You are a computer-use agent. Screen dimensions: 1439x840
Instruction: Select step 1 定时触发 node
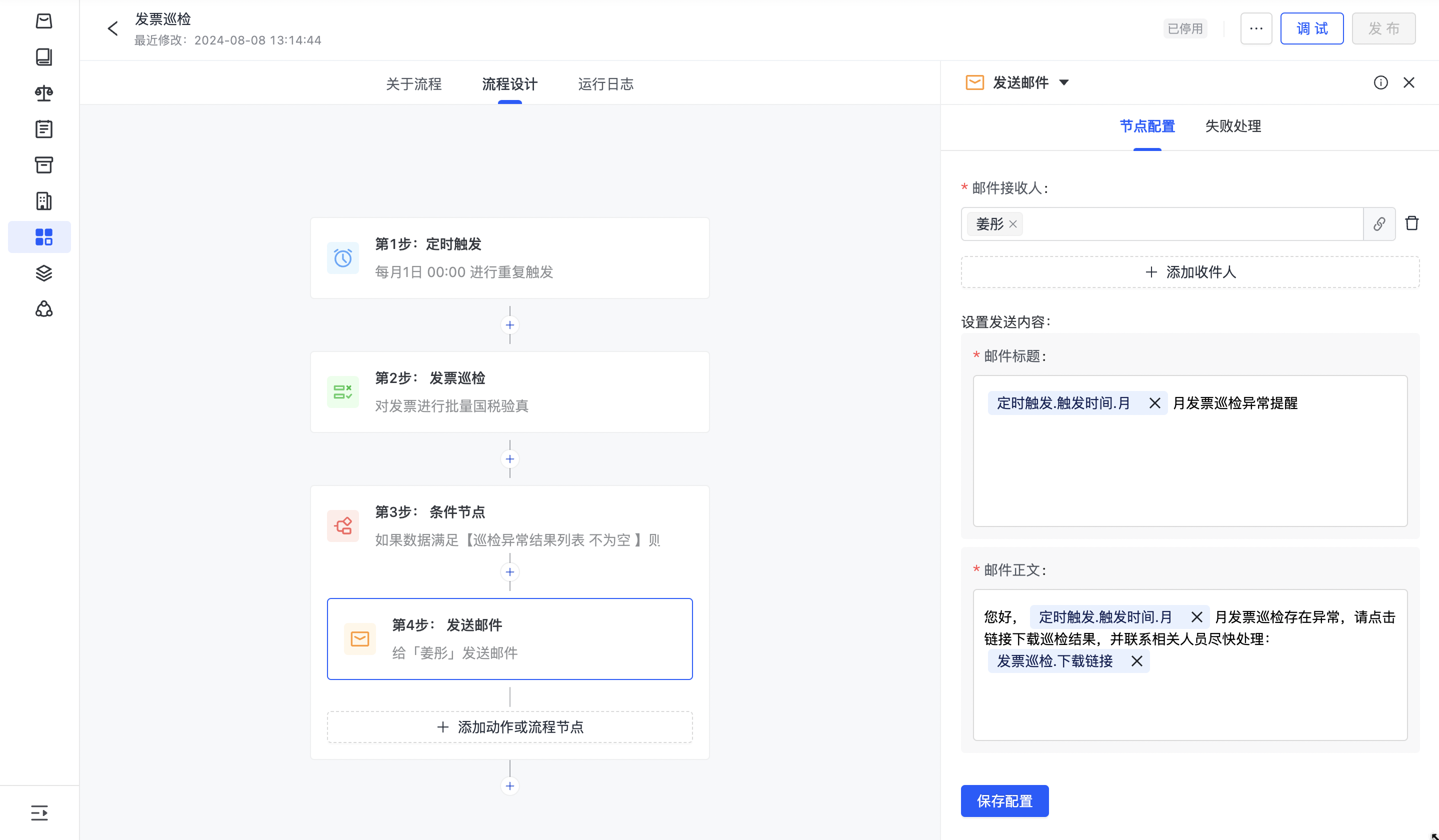(x=509, y=258)
